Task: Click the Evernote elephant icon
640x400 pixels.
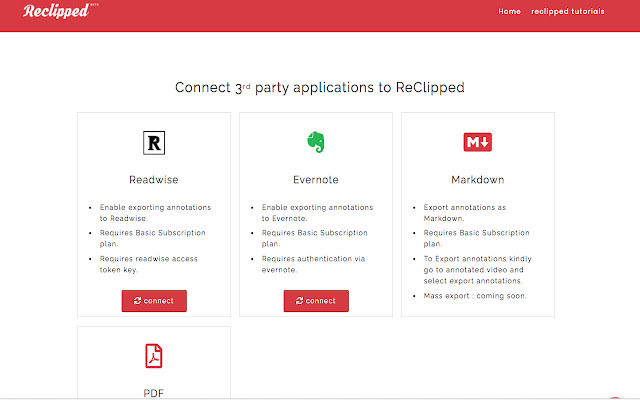Action: click(316, 142)
